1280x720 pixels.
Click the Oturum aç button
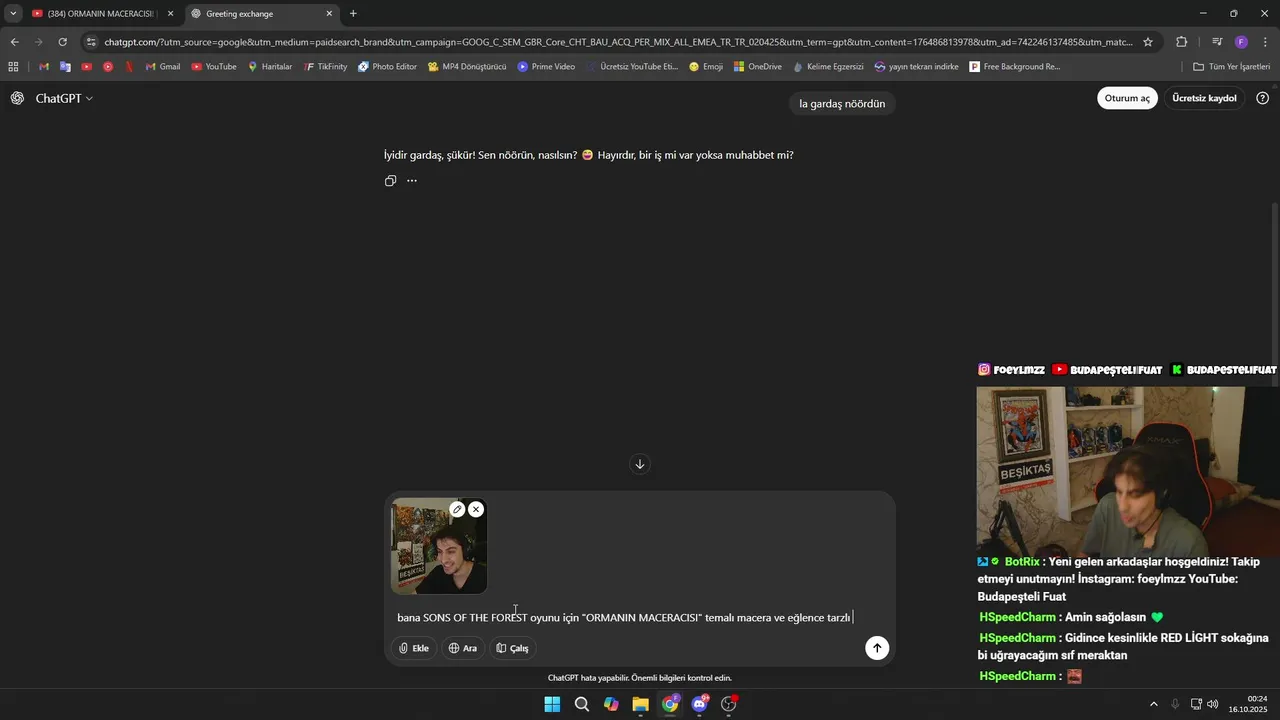pos(1127,98)
